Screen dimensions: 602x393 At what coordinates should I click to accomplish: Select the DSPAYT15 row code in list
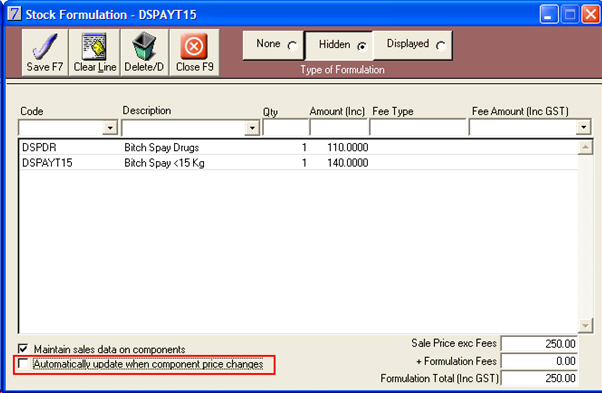point(47,163)
